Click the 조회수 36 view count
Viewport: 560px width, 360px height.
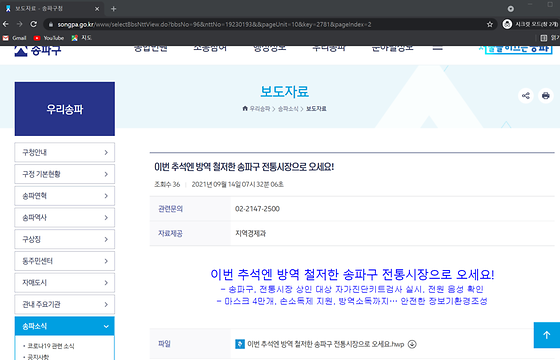pyautogui.click(x=167, y=184)
